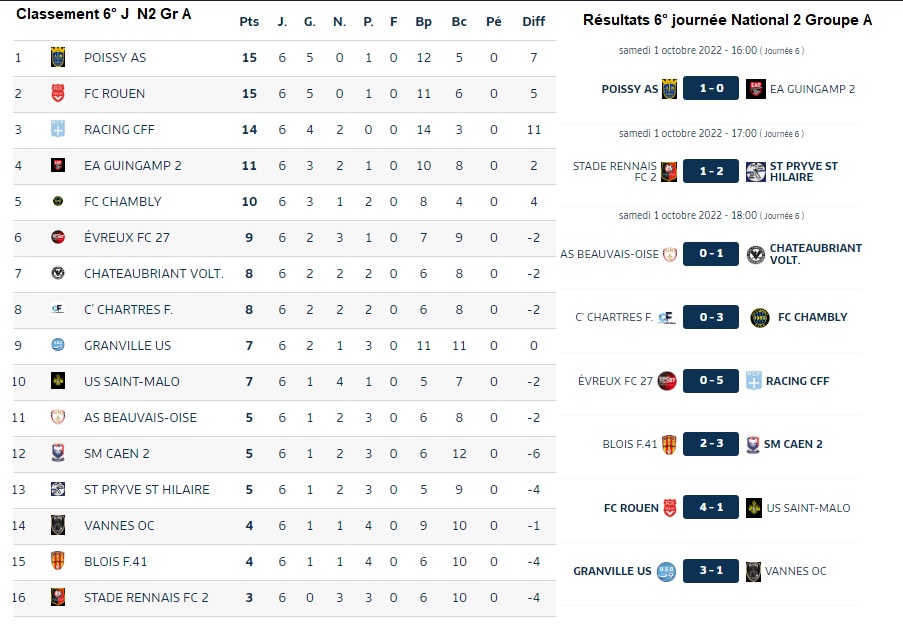The image size is (903, 632).
Task: Click the Vannes OC logo beside the 3-1 result
Action: (x=753, y=571)
